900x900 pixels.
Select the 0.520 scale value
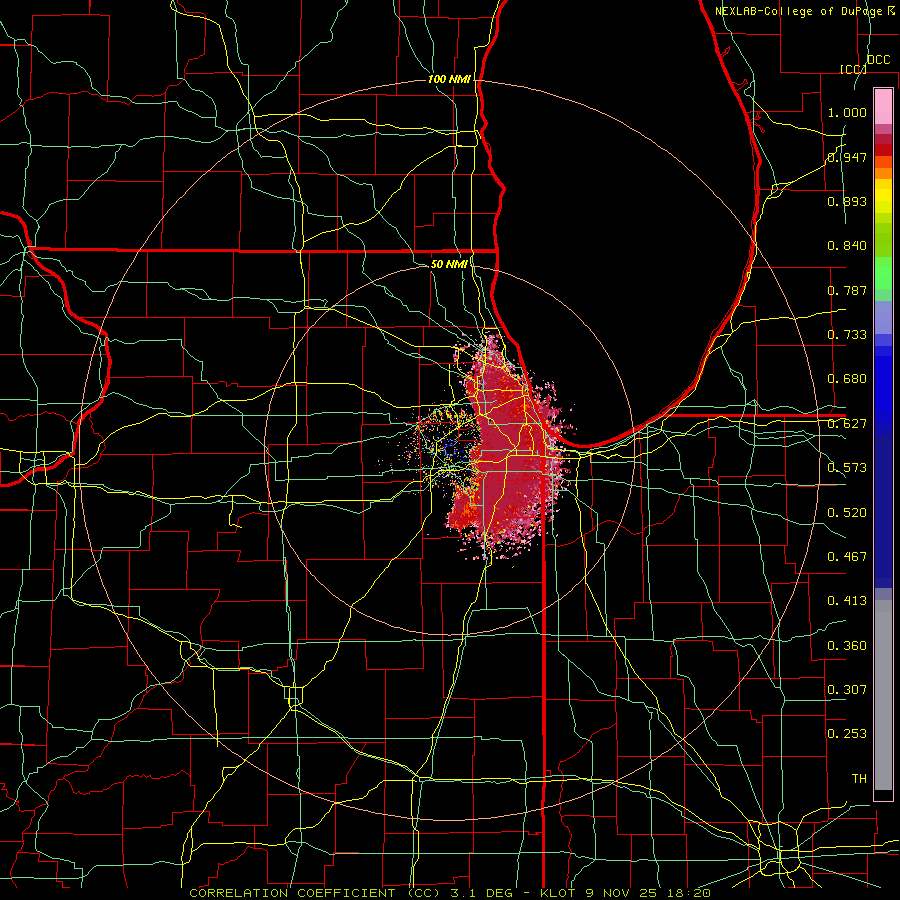pyautogui.click(x=847, y=513)
